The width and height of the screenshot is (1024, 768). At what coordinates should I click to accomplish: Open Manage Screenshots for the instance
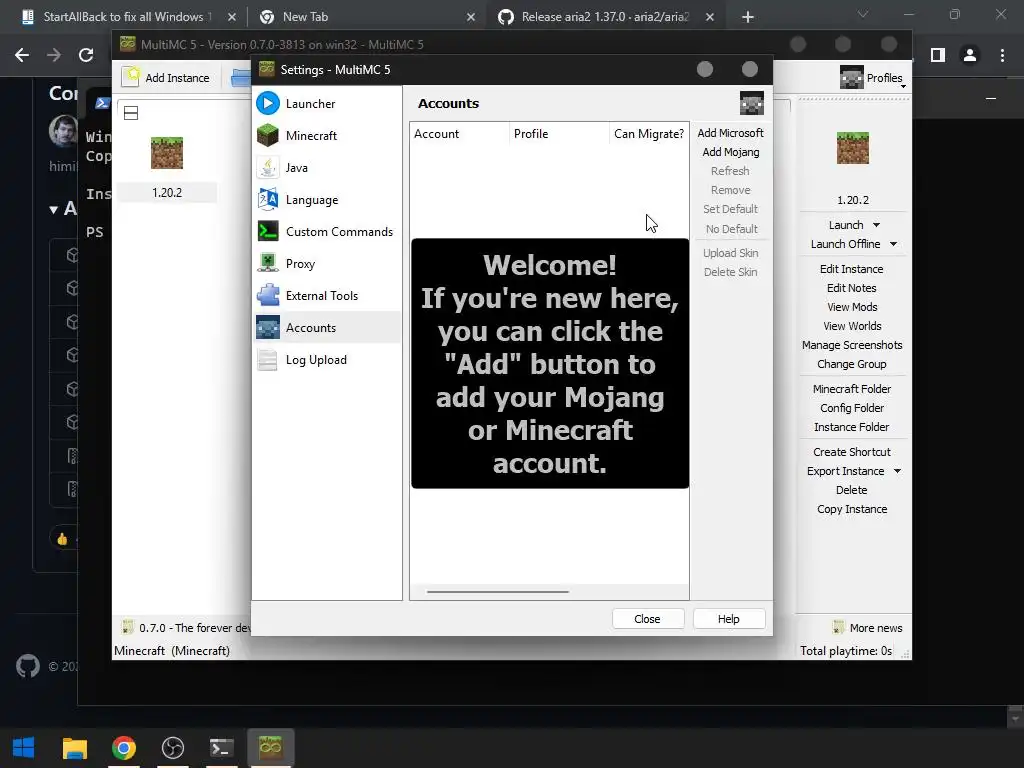852,345
